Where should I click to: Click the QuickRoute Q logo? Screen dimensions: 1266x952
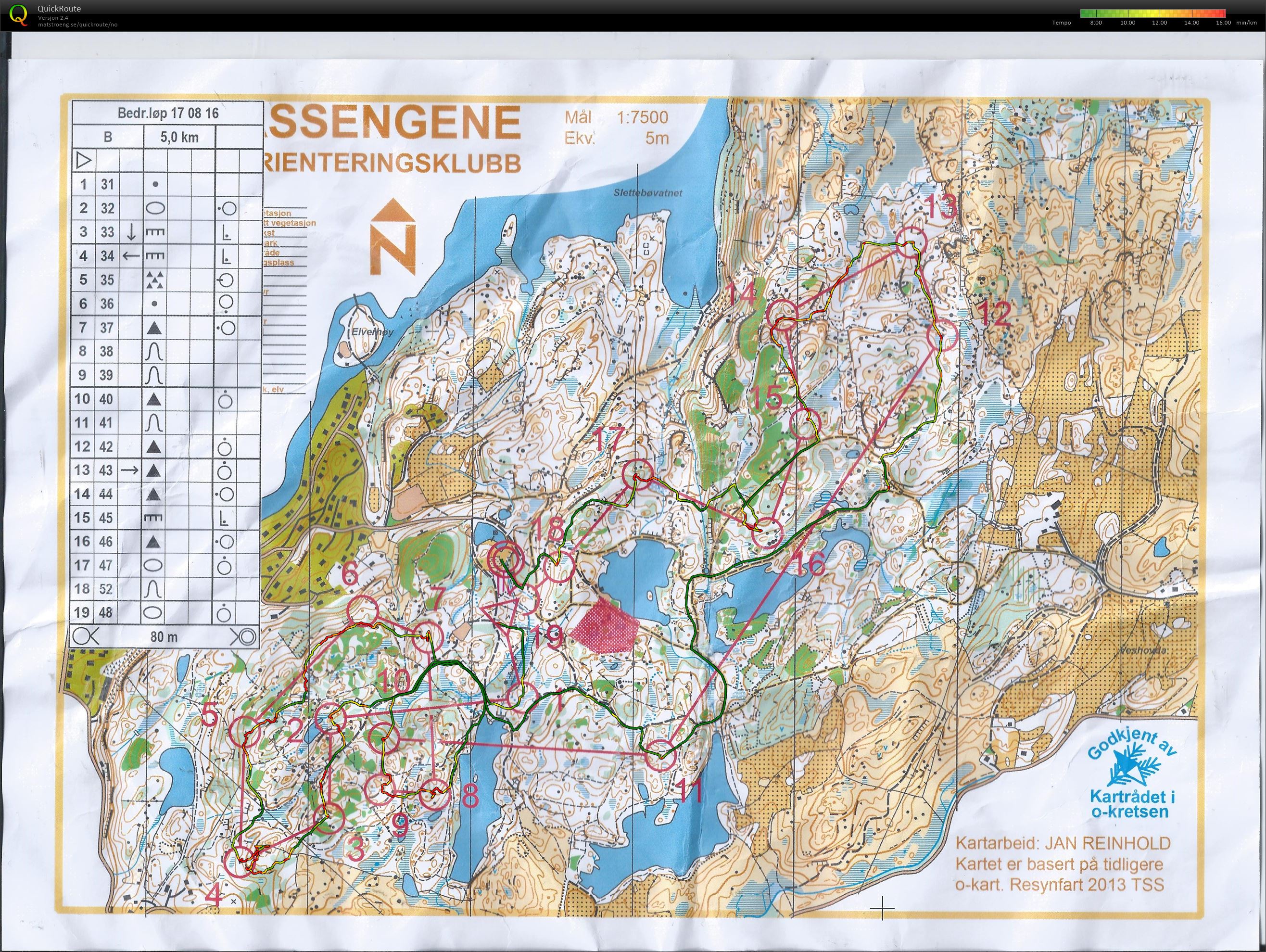(19, 15)
